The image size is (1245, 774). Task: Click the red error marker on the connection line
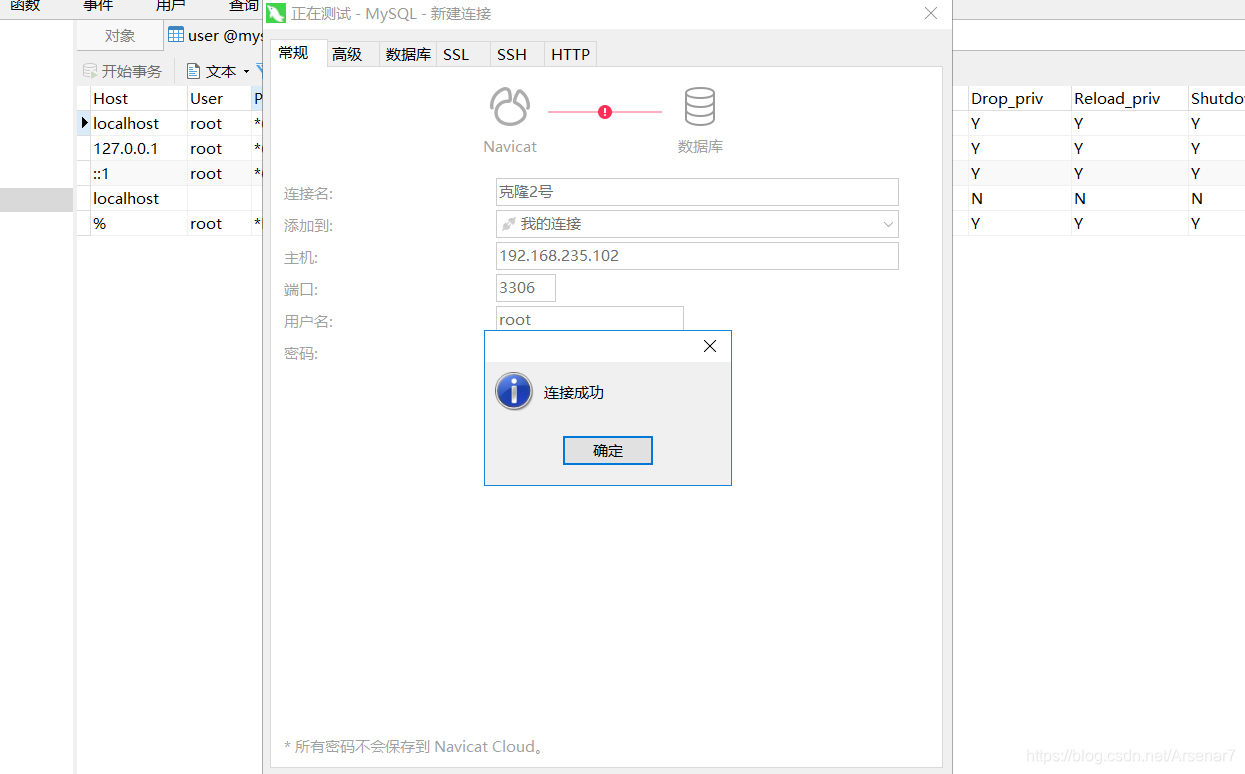[605, 112]
